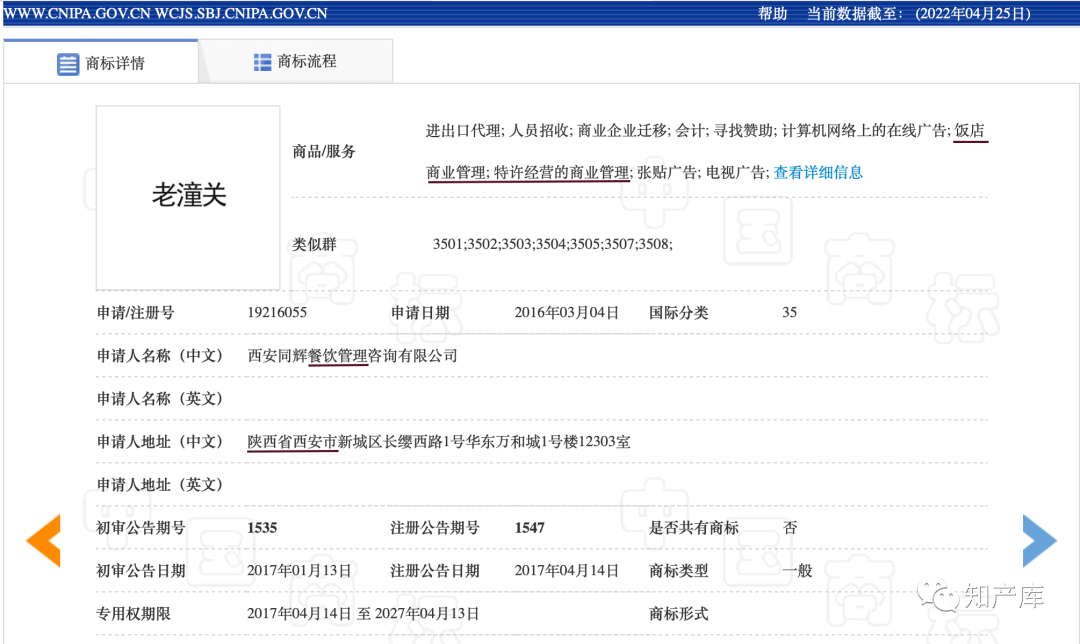Select the similar group codes 3501;3502;3503

[484, 244]
